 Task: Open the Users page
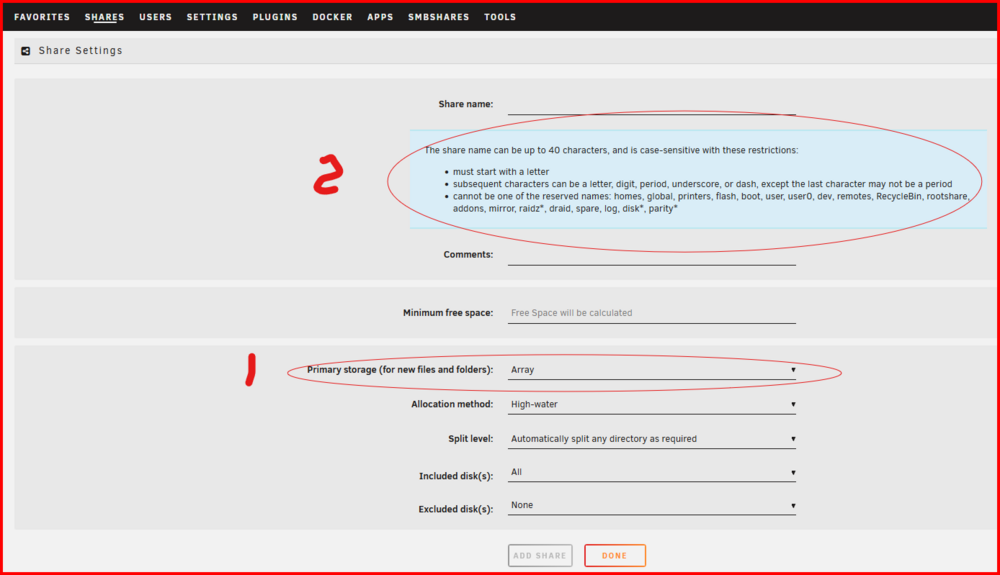coord(156,17)
